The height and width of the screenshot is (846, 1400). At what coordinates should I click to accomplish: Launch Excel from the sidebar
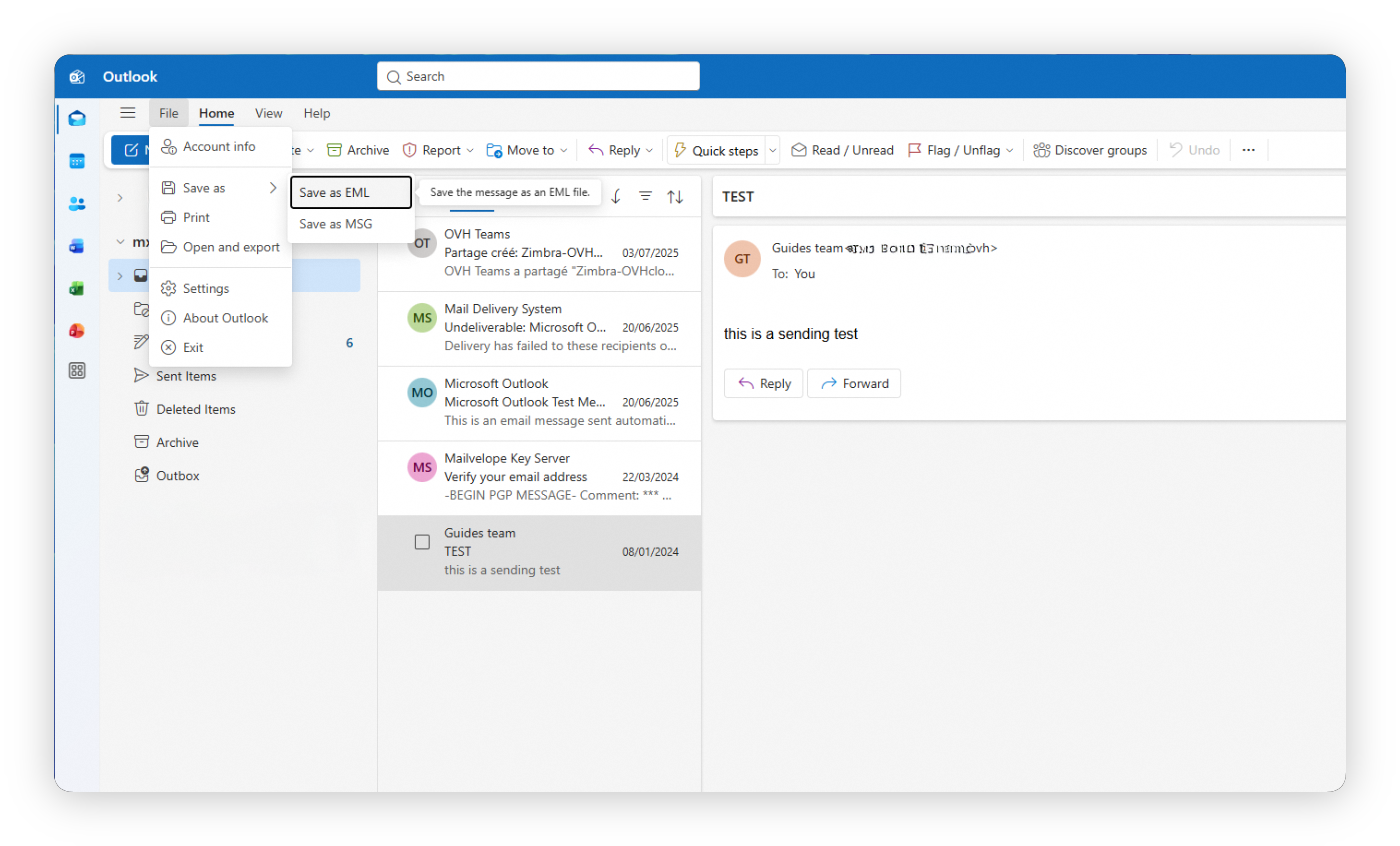[x=77, y=287]
